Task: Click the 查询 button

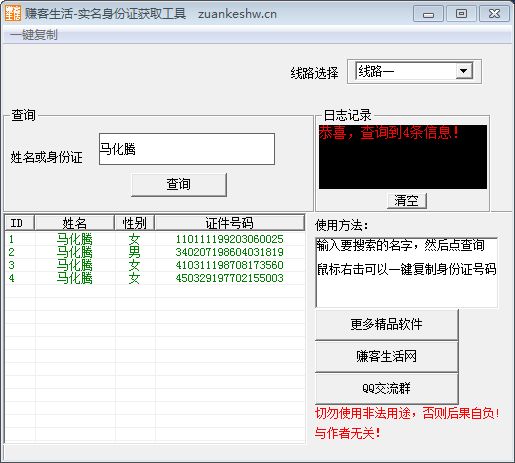Action: pos(179,184)
